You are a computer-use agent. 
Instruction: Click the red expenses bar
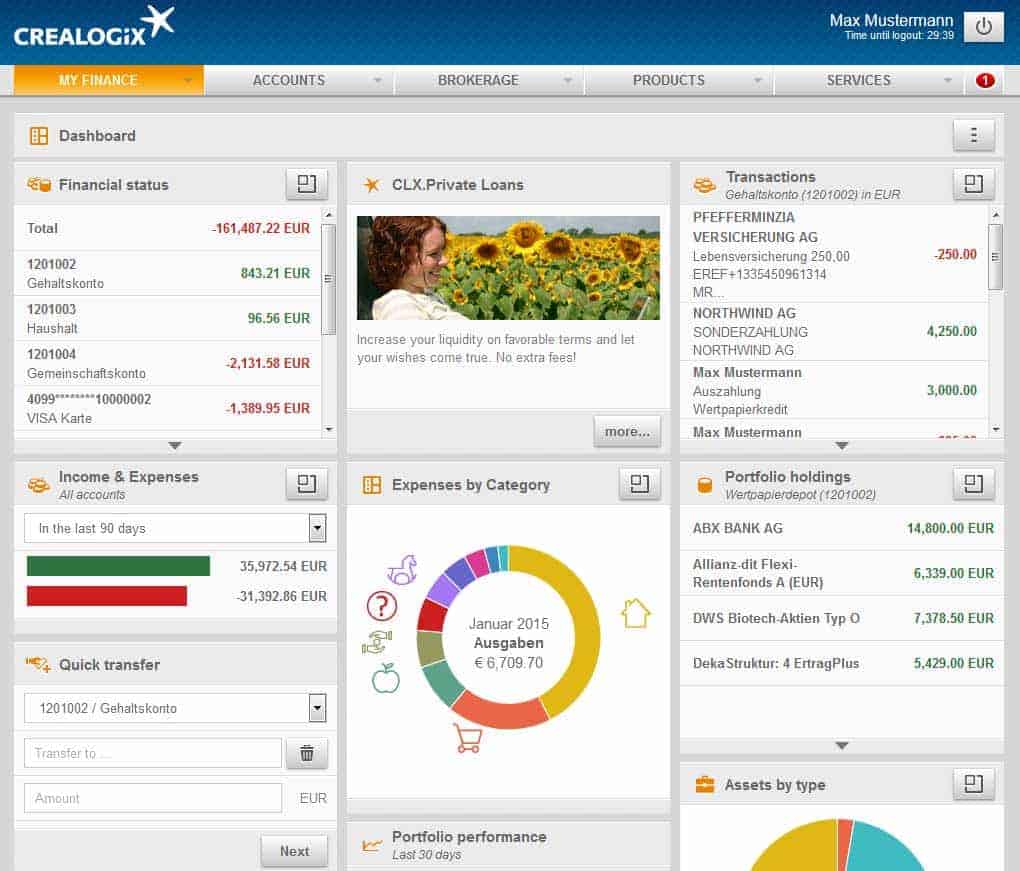pyautogui.click(x=107, y=596)
